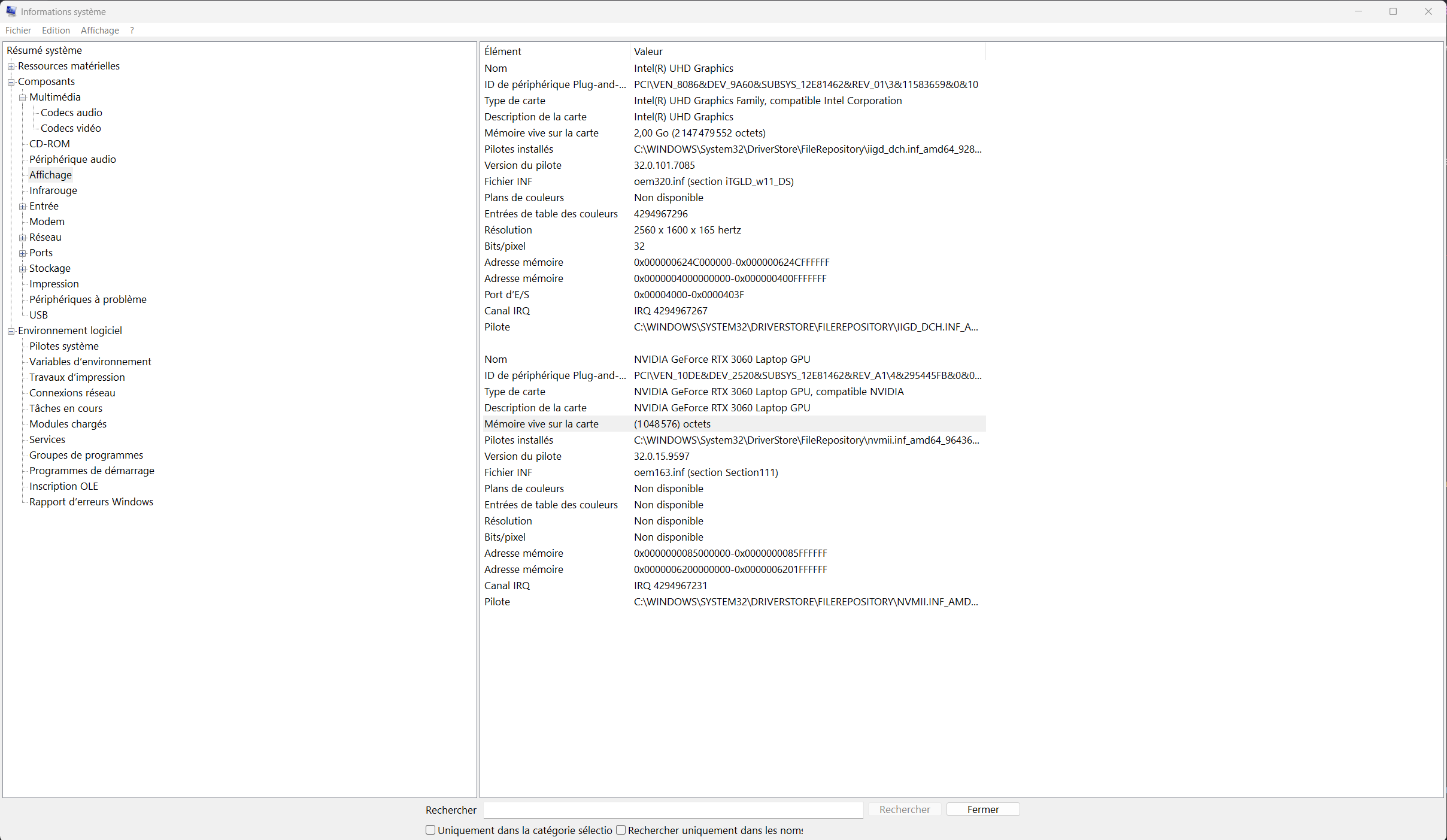Click the greyed Rechercher button
1447x840 pixels.
(x=905, y=809)
